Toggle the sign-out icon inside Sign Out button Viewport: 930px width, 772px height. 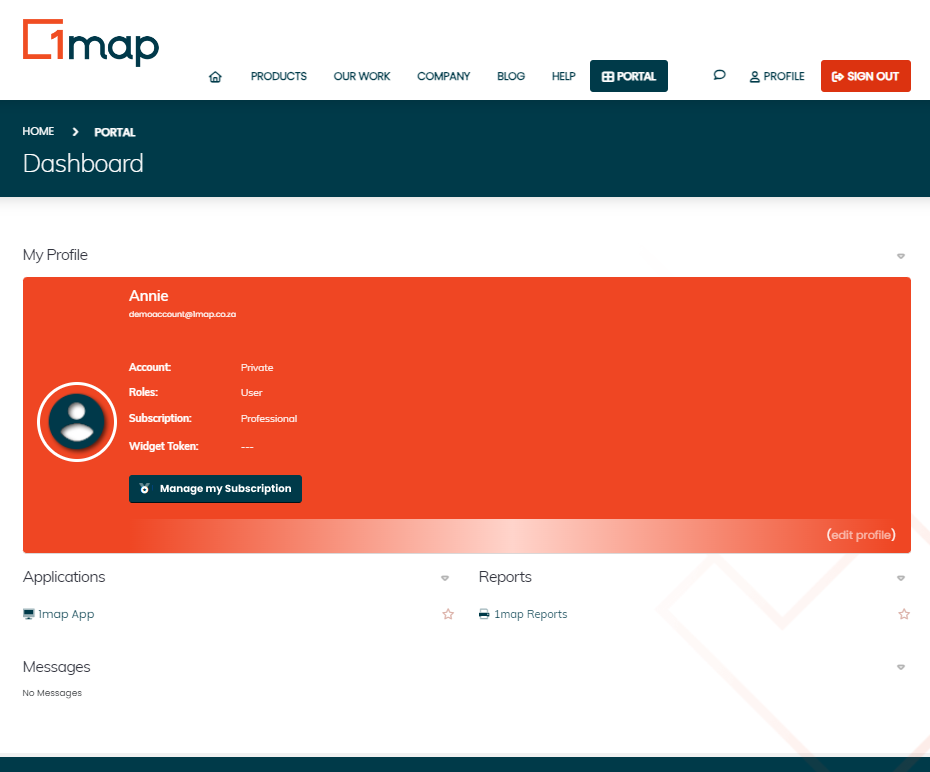point(836,75)
